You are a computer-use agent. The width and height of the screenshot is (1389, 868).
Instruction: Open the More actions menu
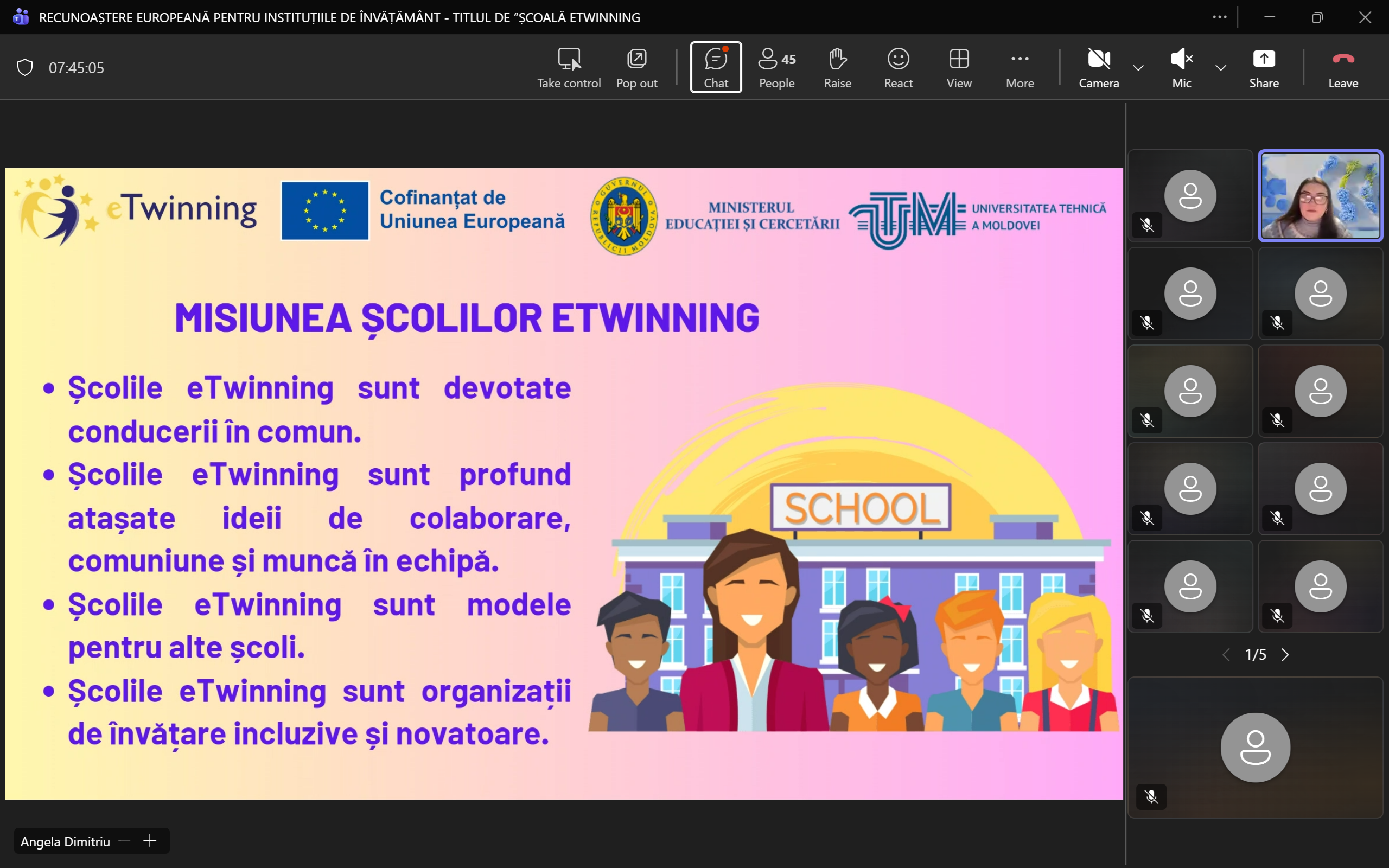pyautogui.click(x=1020, y=67)
